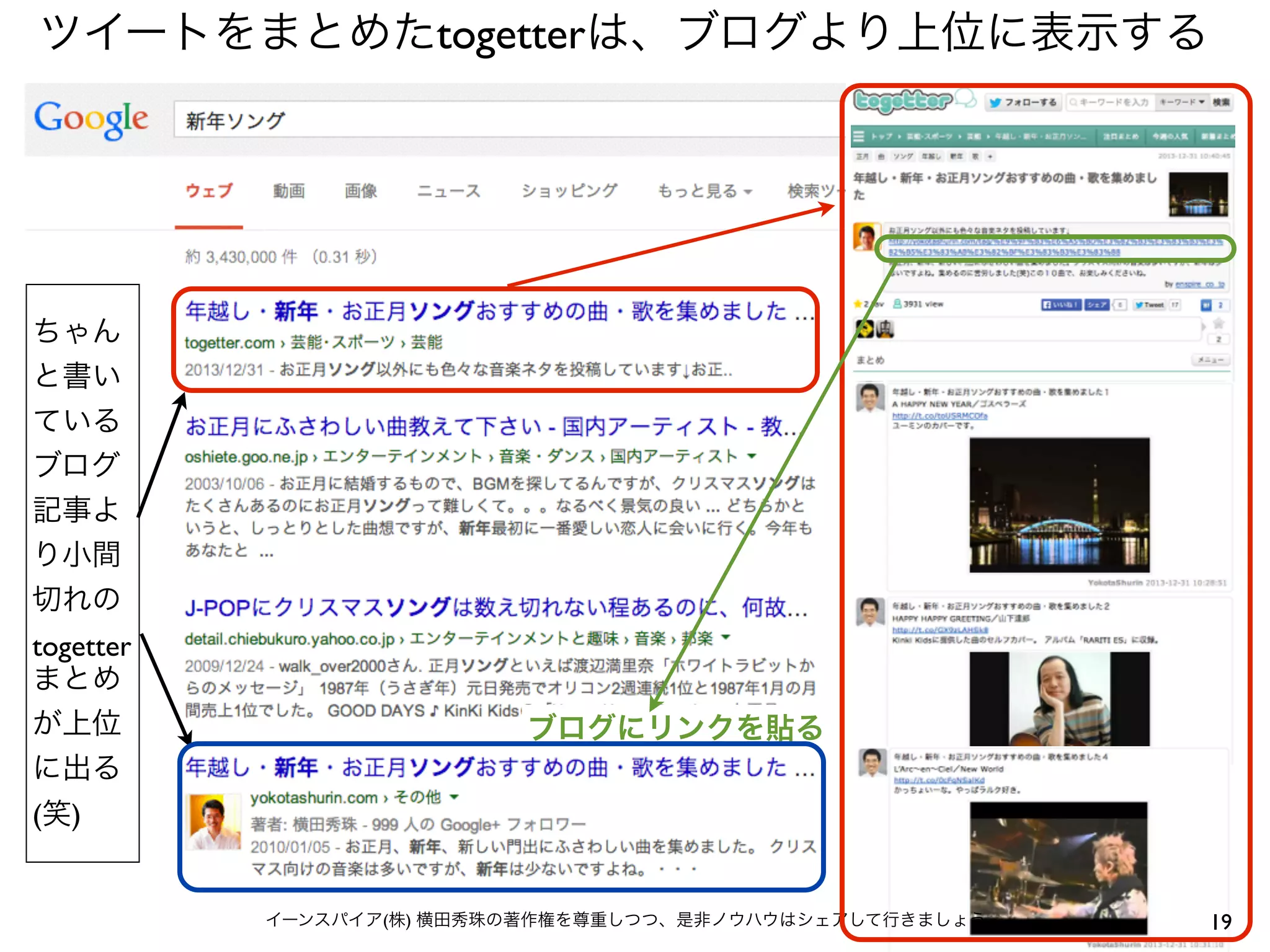Expand the もっと見る dropdown
1270x952 pixels.
[704, 190]
